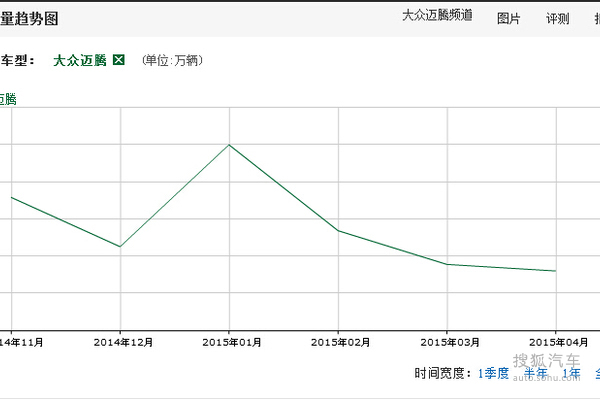
Task: Click the 迈腾 legend link above chart
Action: pos(8,99)
